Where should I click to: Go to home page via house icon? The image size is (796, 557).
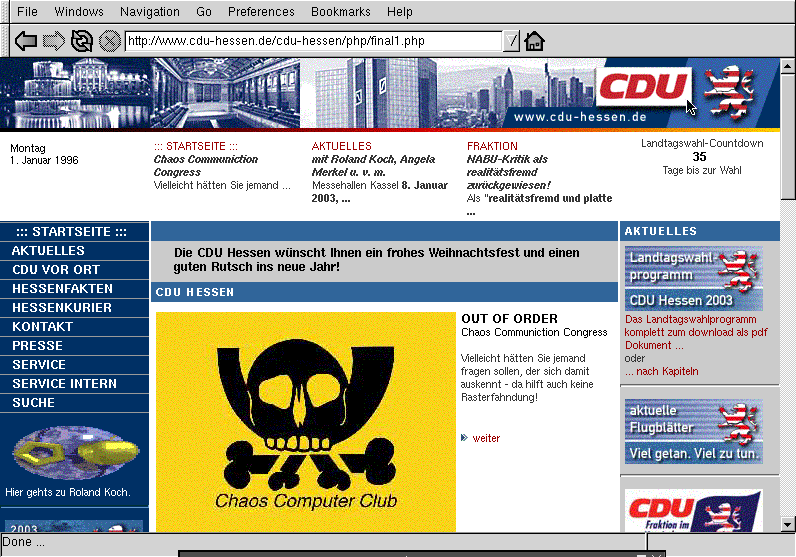pos(534,41)
